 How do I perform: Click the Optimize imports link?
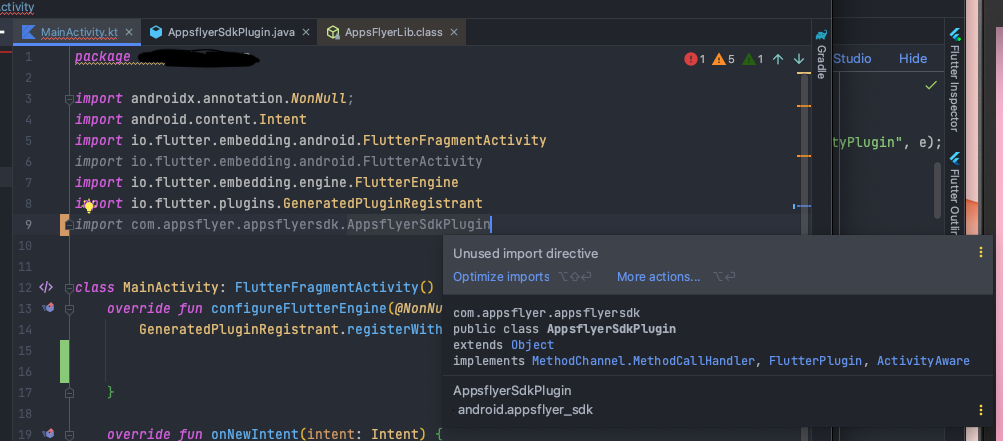[x=501, y=277]
